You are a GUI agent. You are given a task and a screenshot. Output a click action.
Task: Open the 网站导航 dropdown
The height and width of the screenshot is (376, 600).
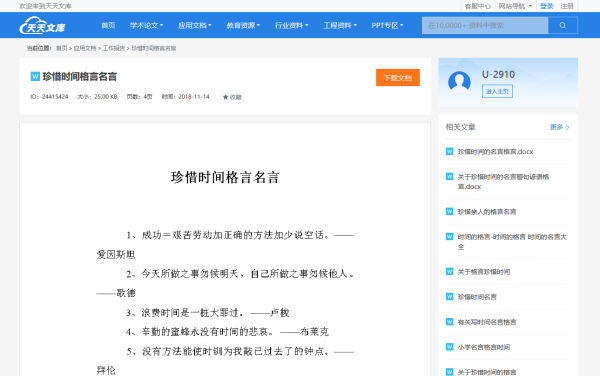point(515,6)
